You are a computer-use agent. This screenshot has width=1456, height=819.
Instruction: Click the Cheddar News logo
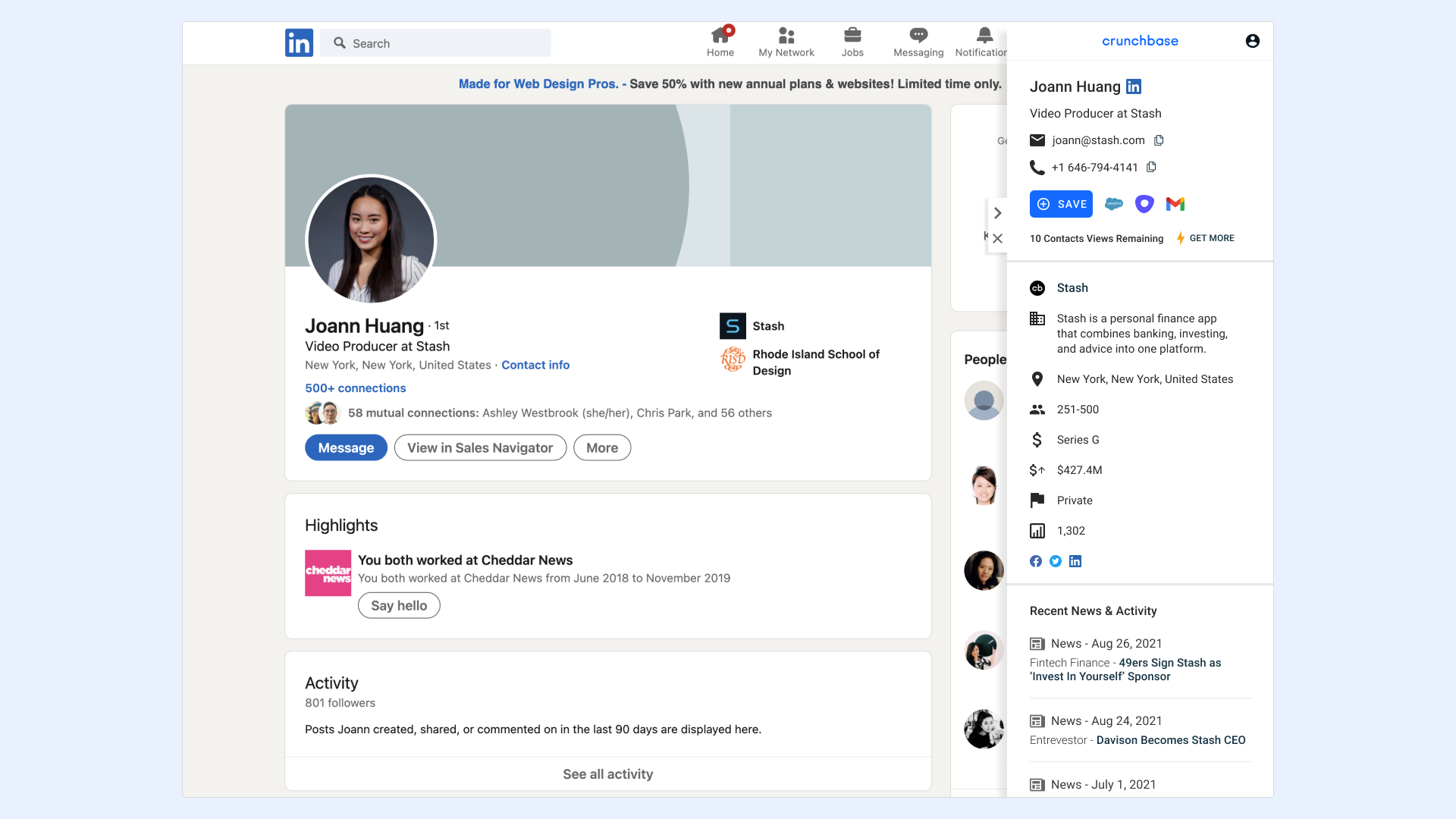pyautogui.click(x=328, y=573)
